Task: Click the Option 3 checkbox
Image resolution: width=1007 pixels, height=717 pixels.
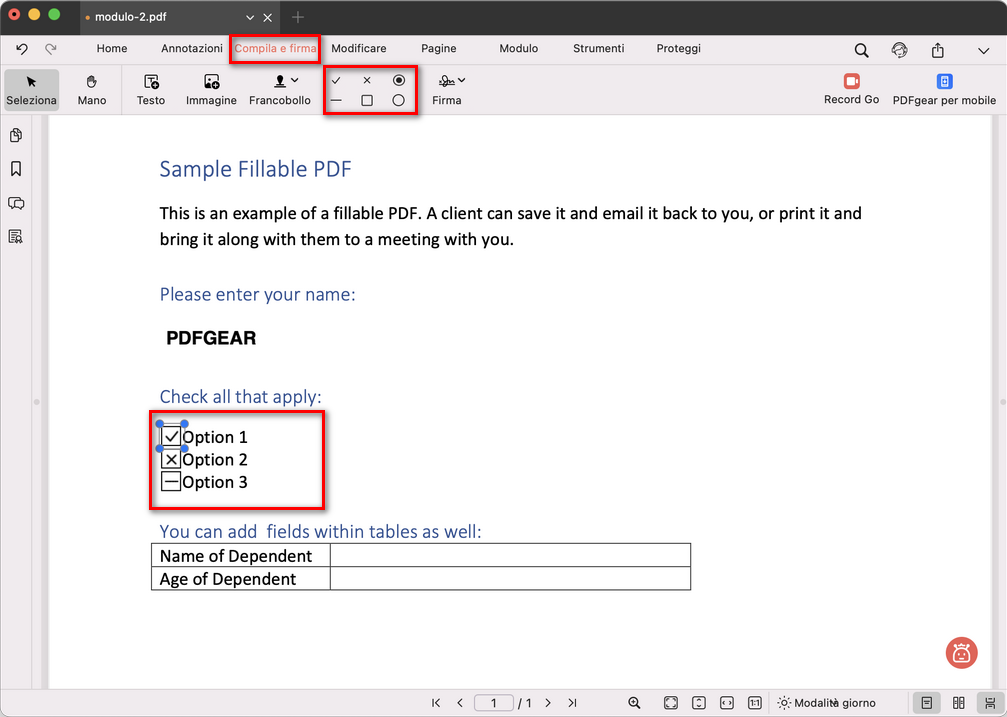Action: pyautogui.click(x=171, y=481)
